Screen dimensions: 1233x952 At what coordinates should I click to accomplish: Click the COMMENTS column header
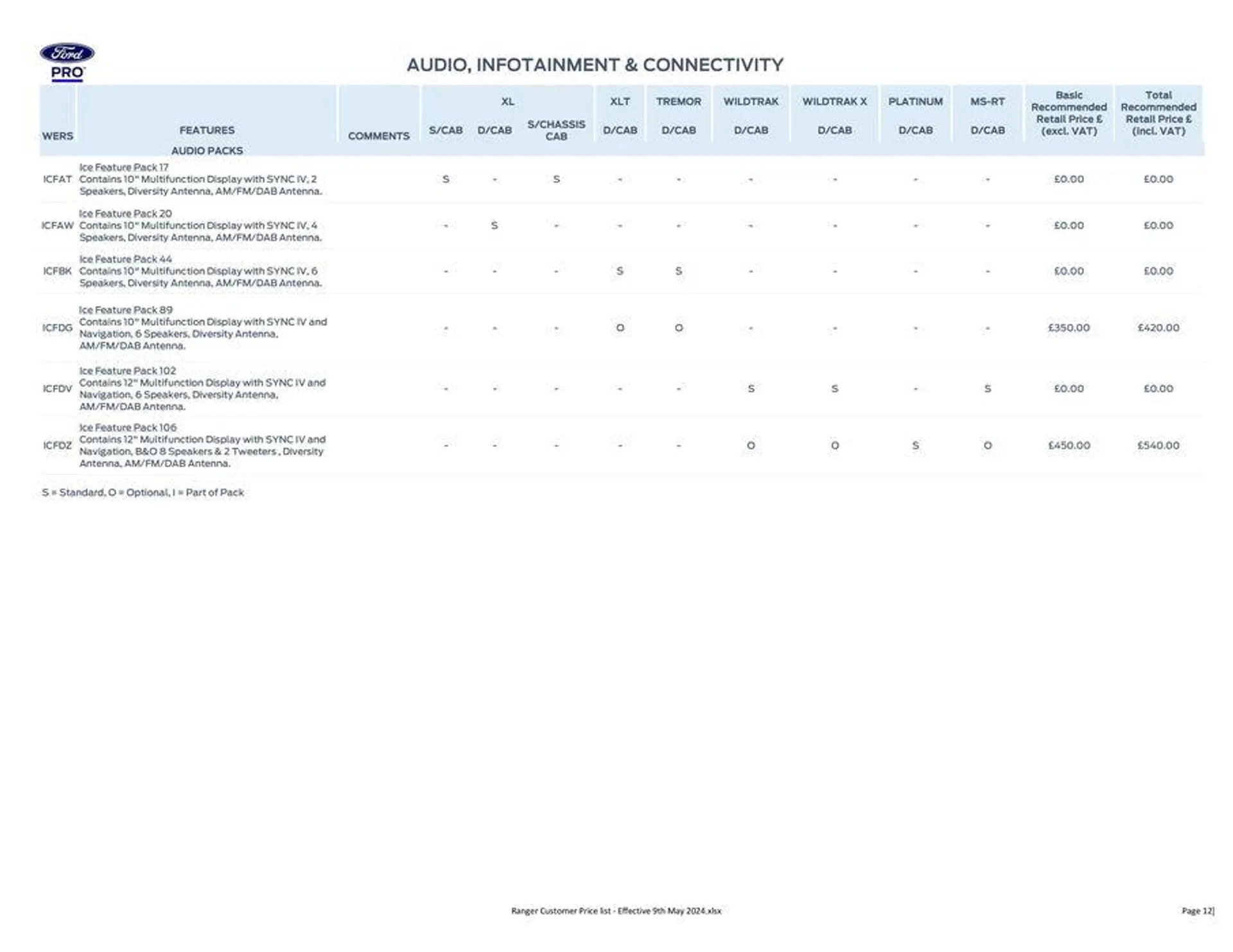[x=378, y=136]
